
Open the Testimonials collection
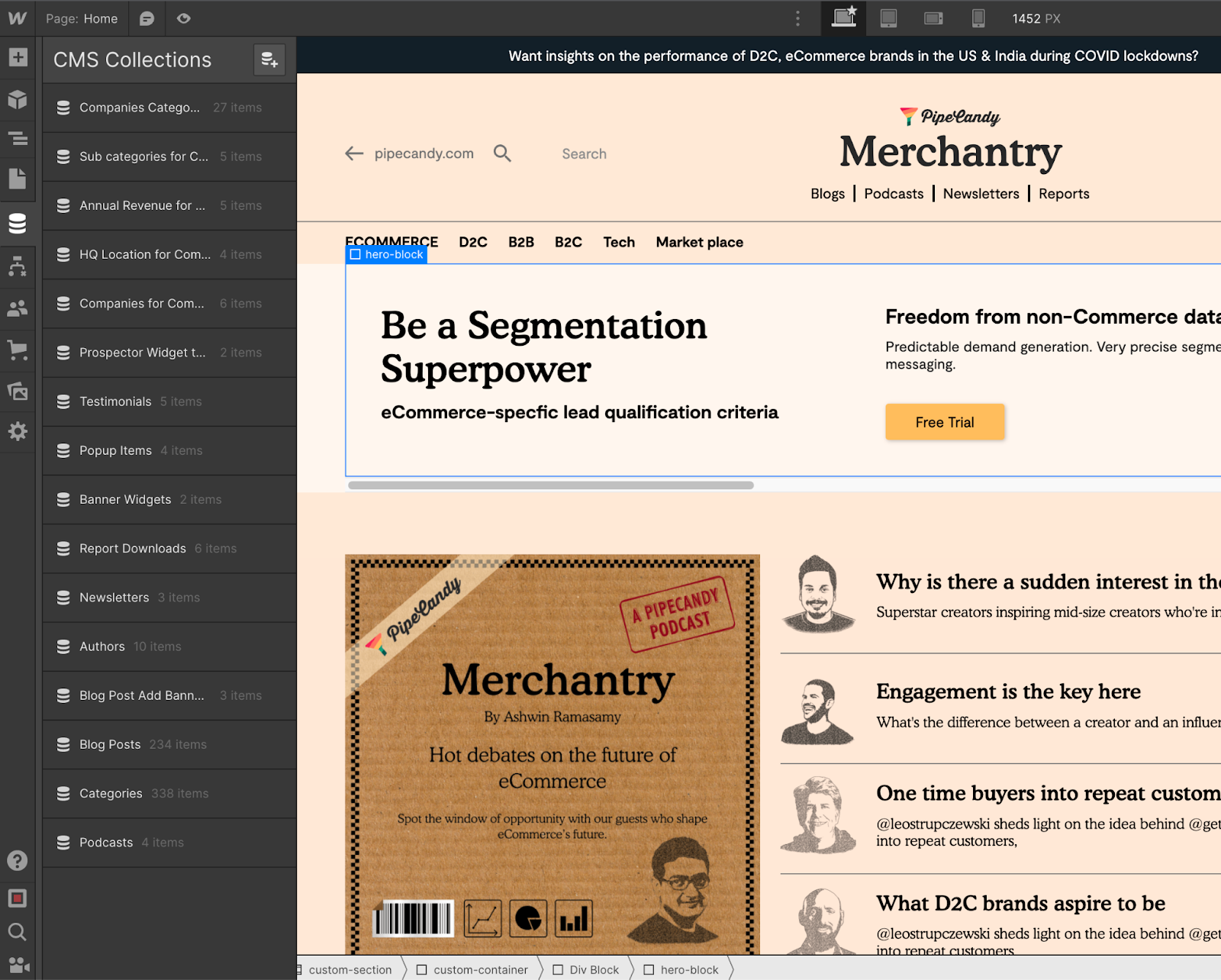click(x=169, y=401)
